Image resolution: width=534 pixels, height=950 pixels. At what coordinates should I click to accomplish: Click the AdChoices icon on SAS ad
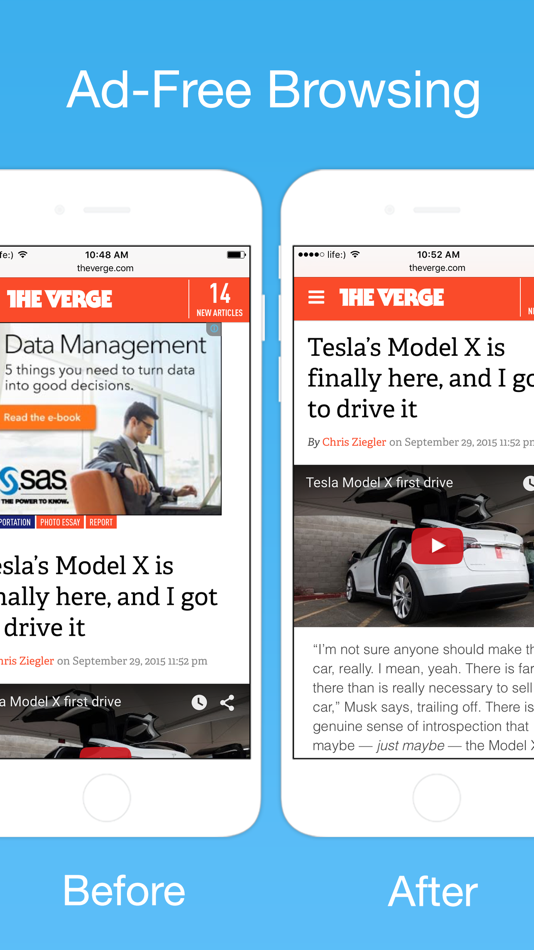point(214,328)
